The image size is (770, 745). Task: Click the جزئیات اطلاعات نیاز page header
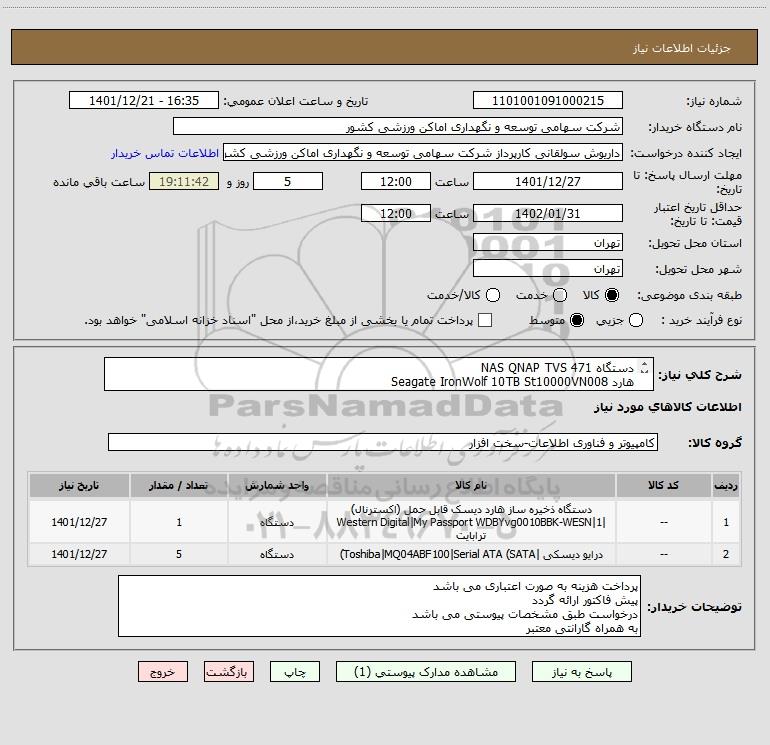click(681, 48)
